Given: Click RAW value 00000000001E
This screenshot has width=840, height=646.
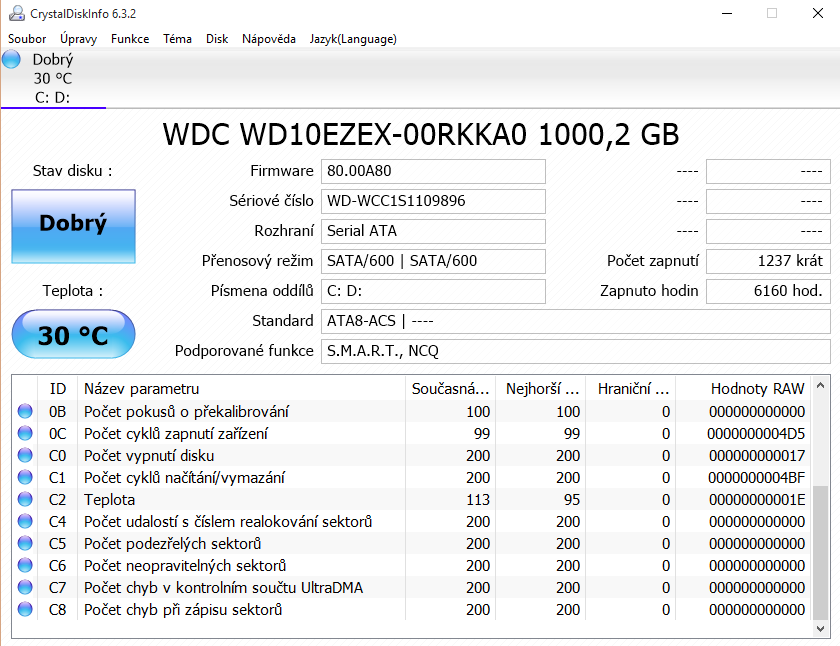Looking at the screenshot, I should pyautogui.click(x=757, y=499).
